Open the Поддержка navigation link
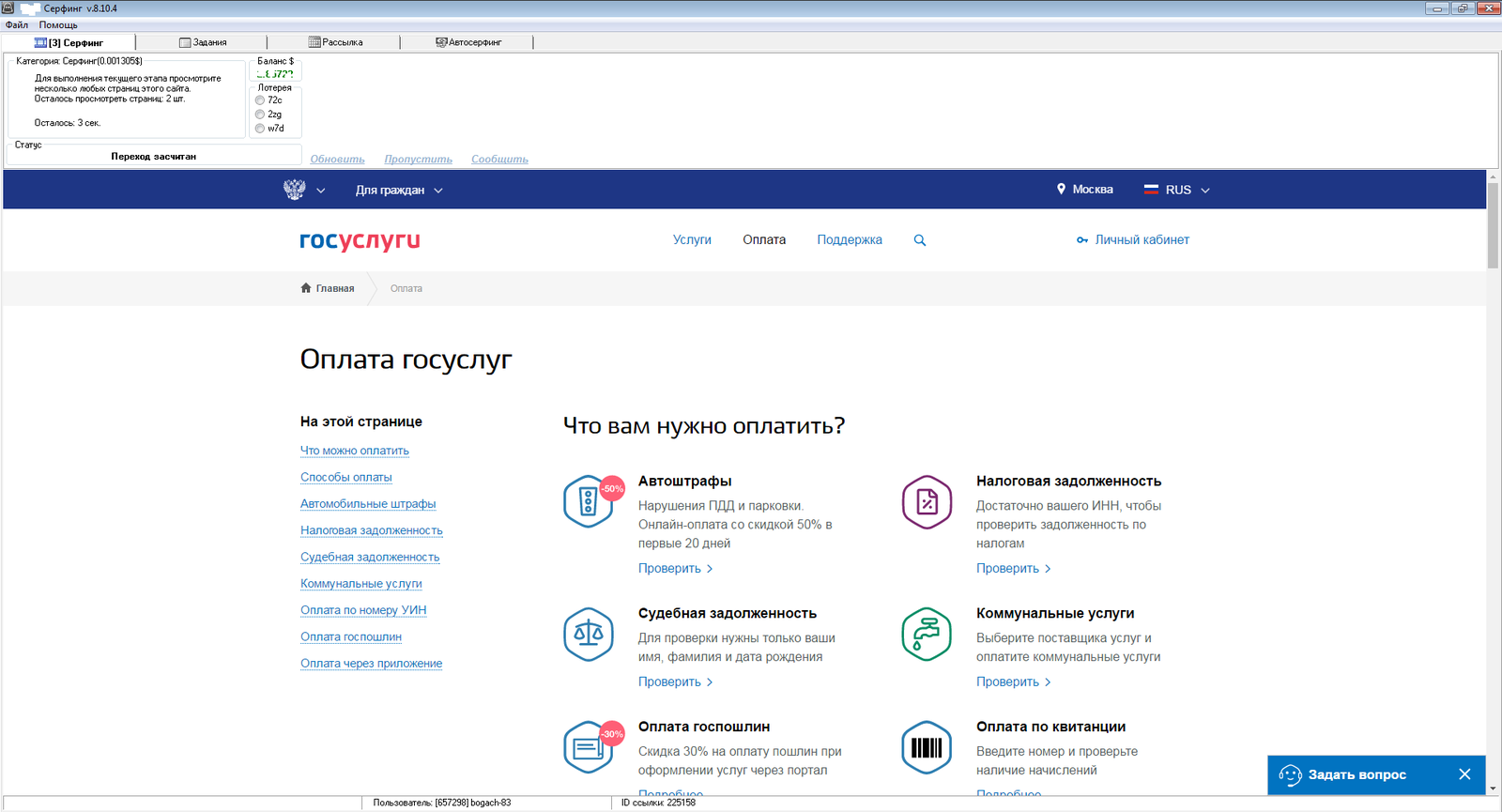The width and height of the screenshot is (1502, 812). 850,240
